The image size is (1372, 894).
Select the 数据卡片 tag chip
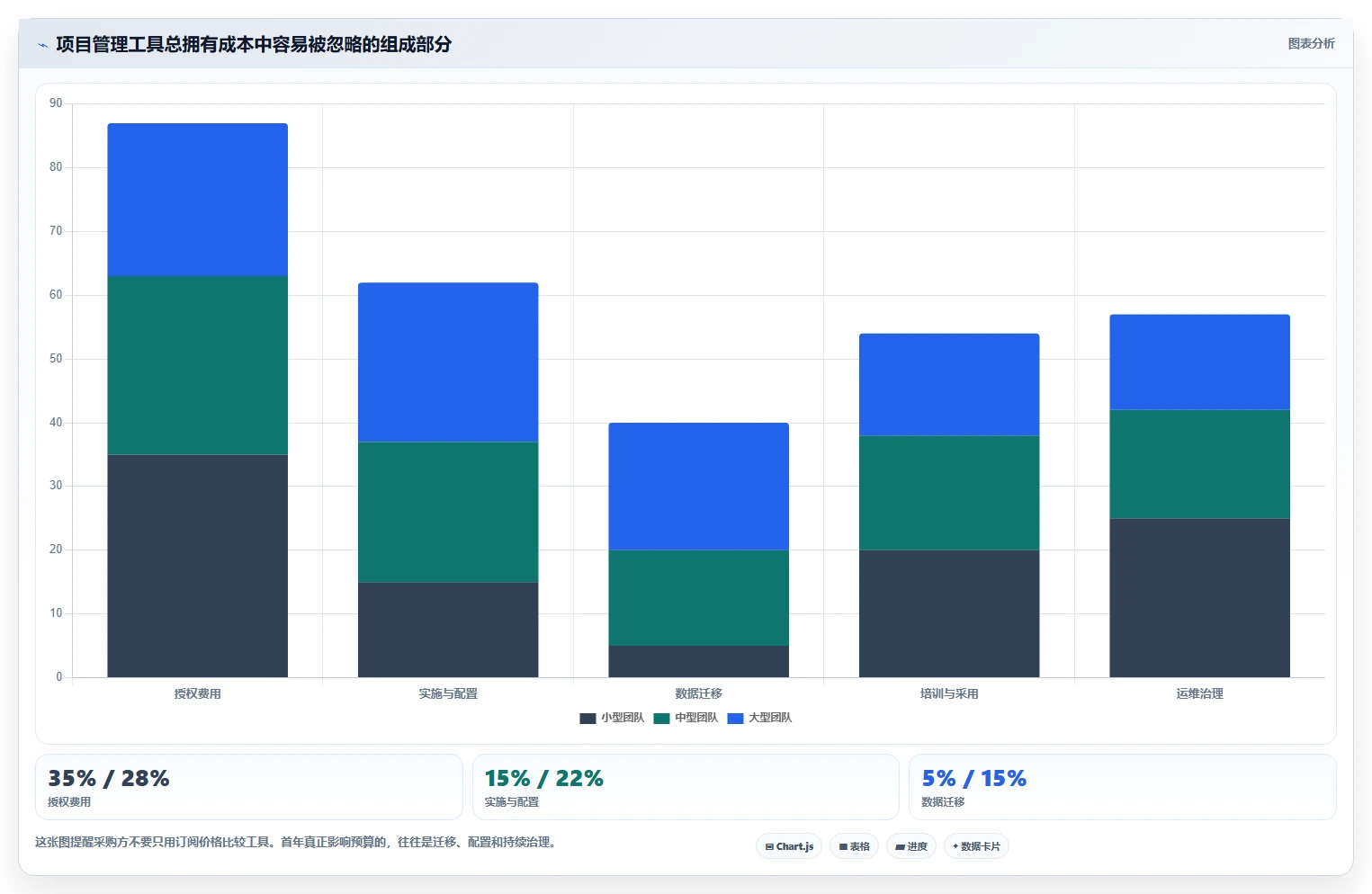point(976,846)
